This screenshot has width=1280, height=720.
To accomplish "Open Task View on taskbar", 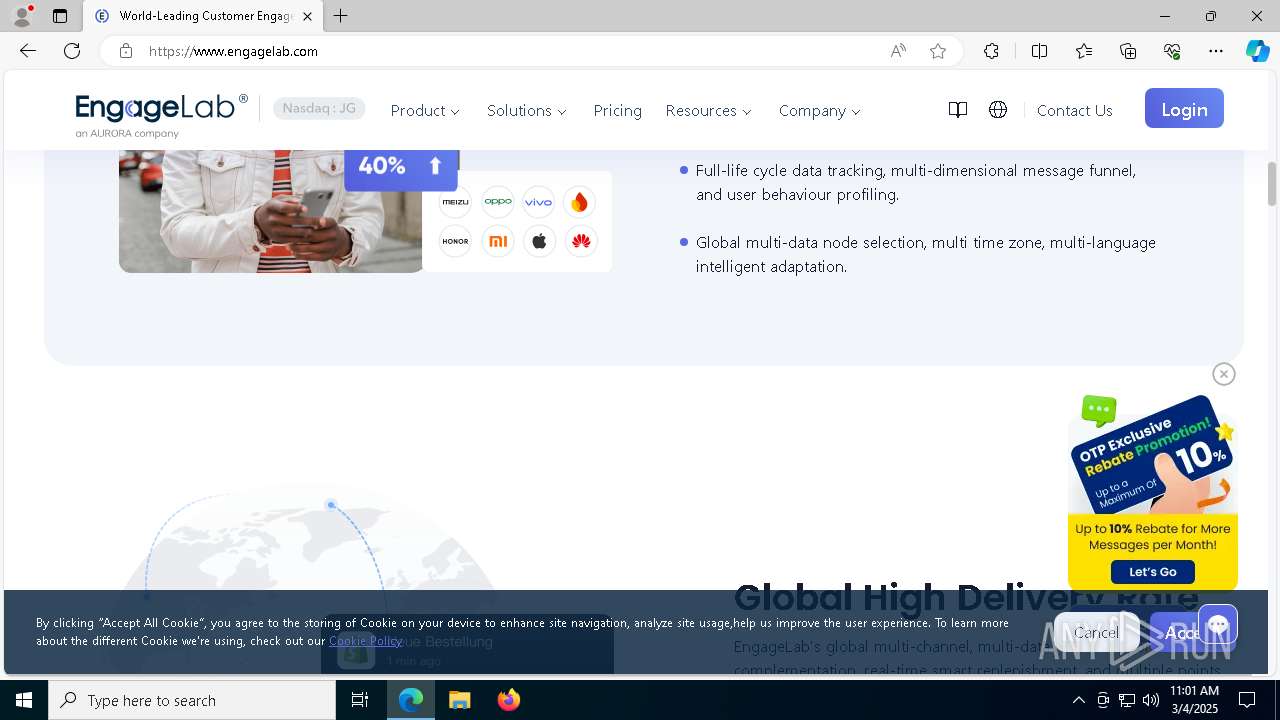I will click(360, 700).
